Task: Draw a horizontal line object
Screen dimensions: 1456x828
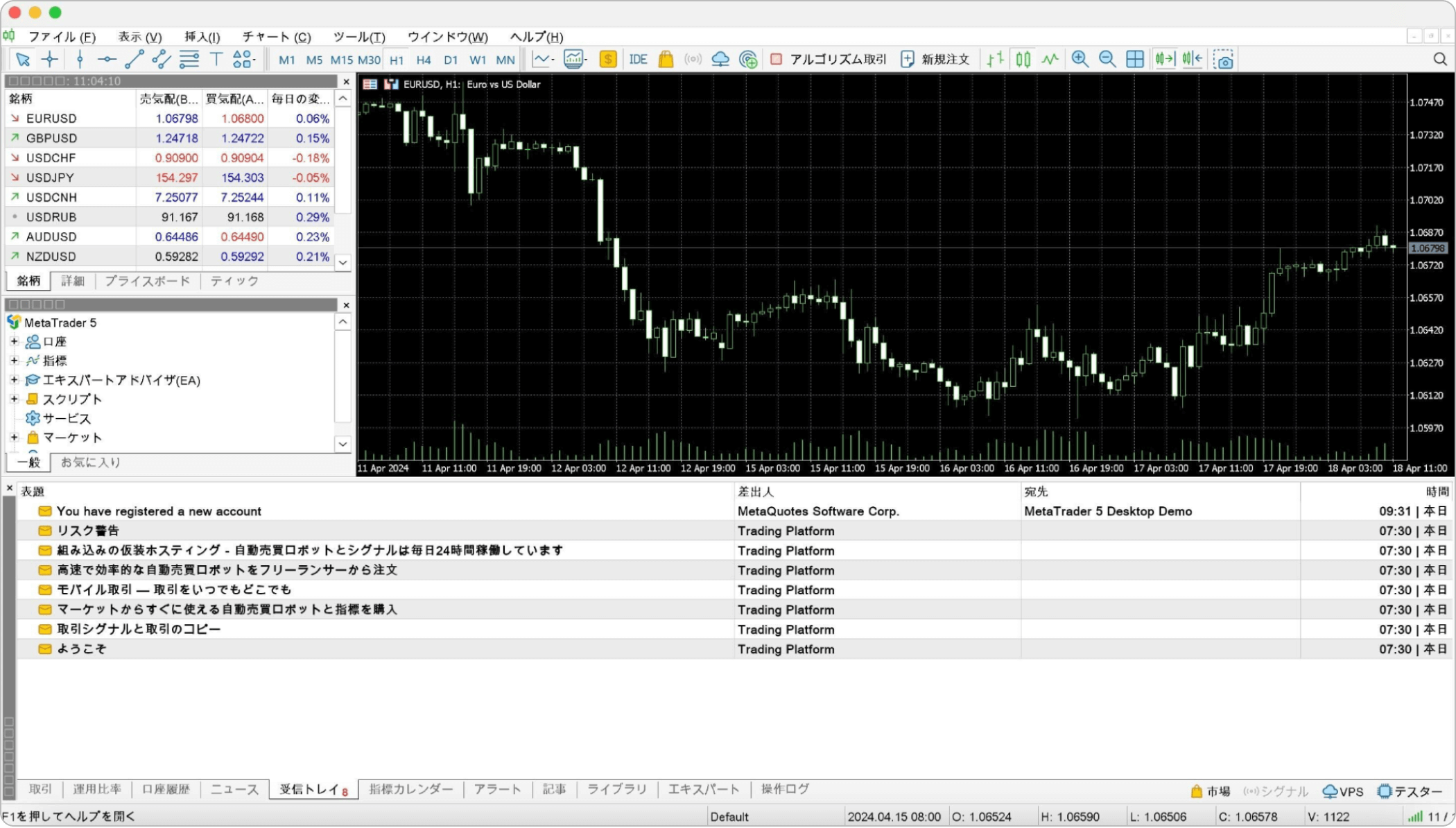Action: 107,60
